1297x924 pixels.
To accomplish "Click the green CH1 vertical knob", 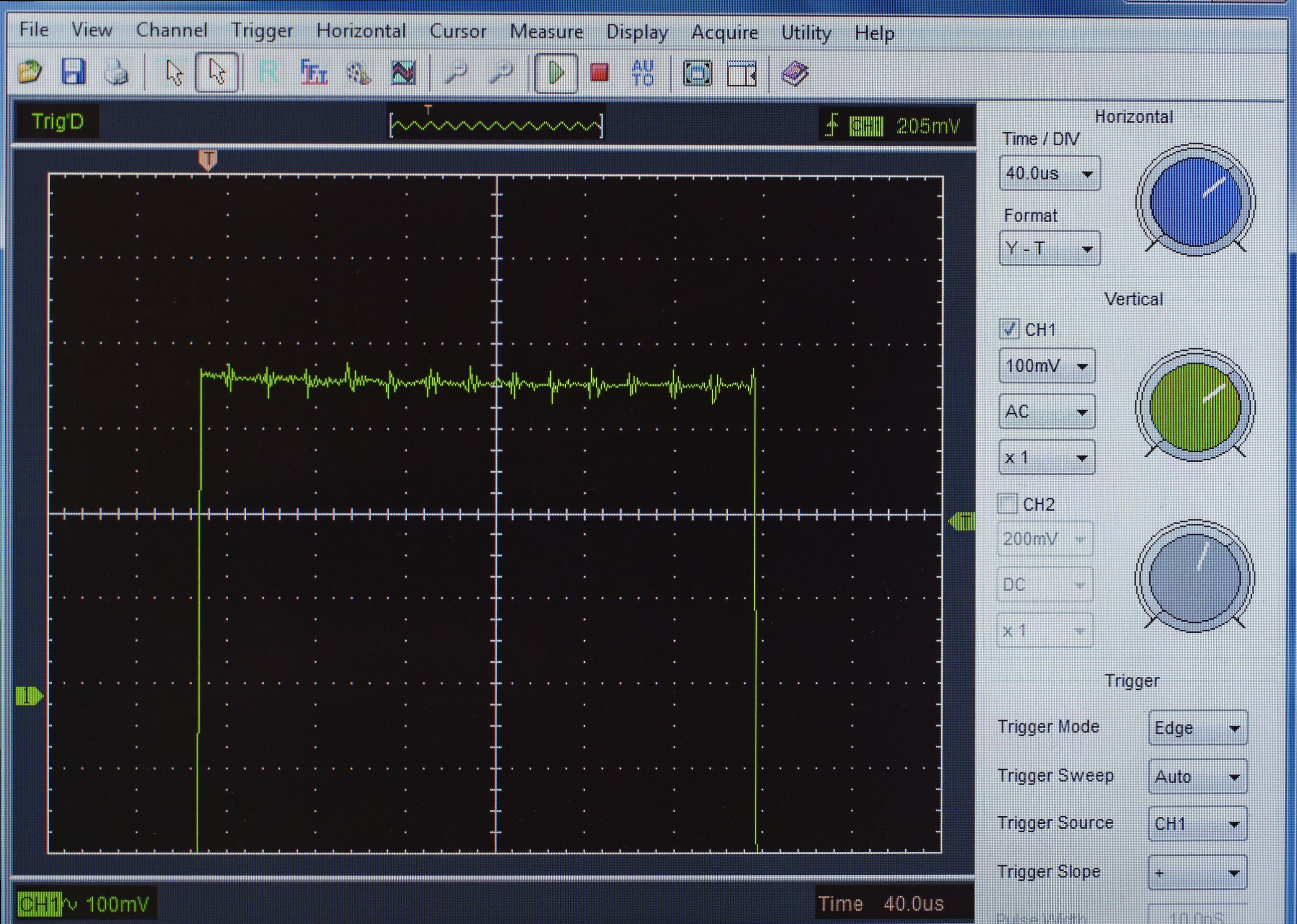I will click(x=1195, y=407).
